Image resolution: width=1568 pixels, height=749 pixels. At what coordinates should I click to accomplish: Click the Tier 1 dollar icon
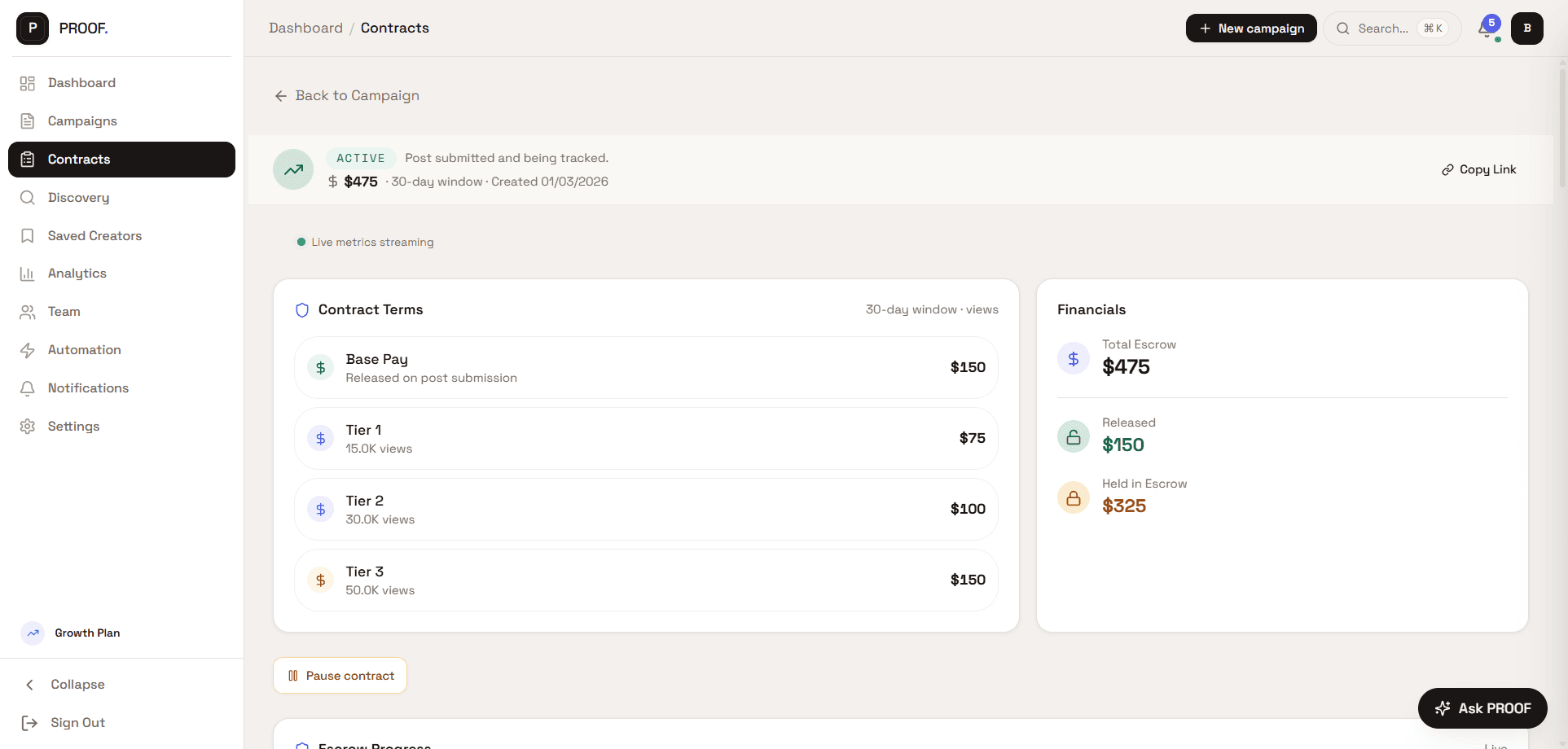(x=320, y=439)
